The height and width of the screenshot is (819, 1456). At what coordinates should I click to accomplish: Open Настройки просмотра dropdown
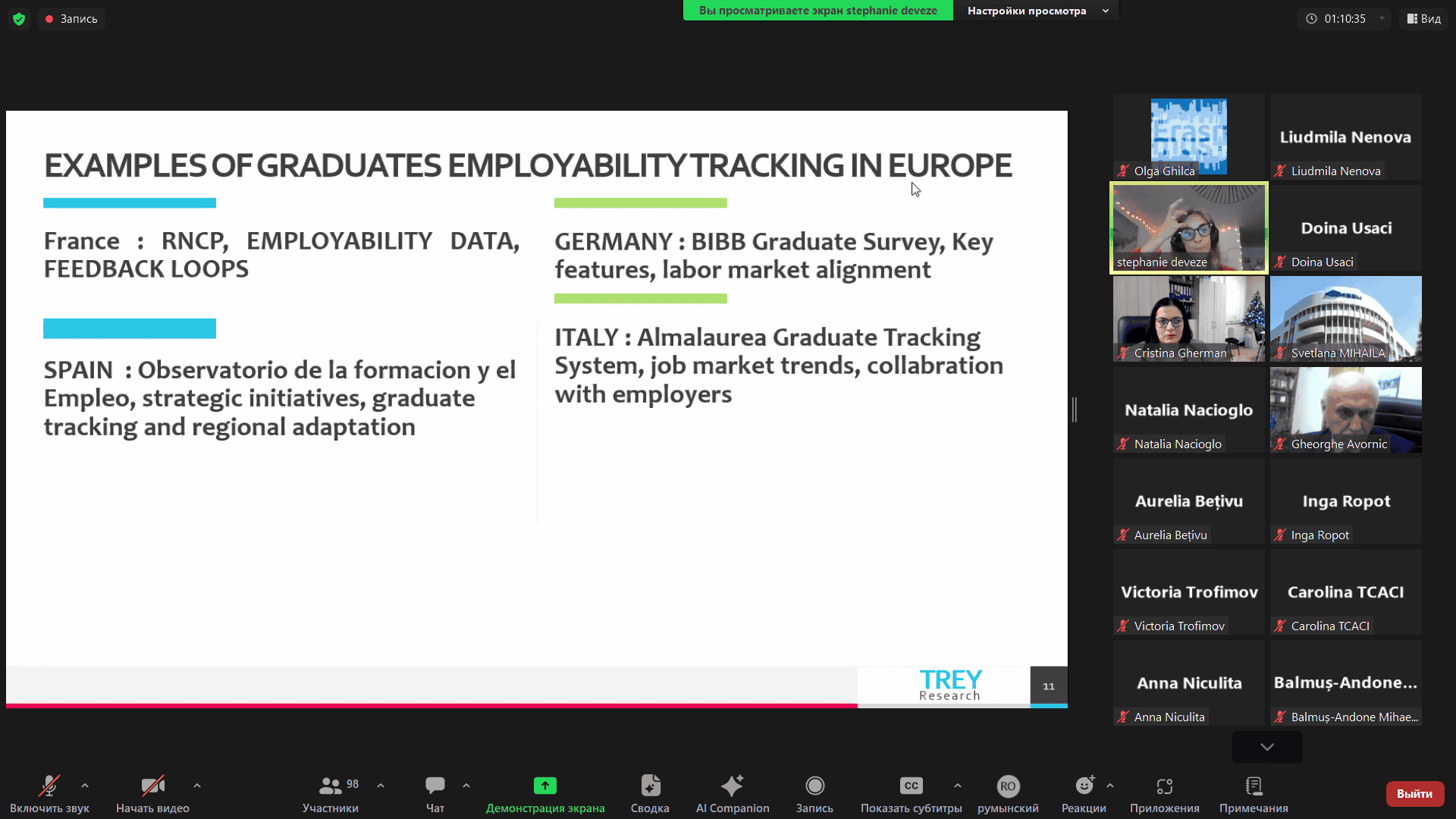pos(1036,11)
